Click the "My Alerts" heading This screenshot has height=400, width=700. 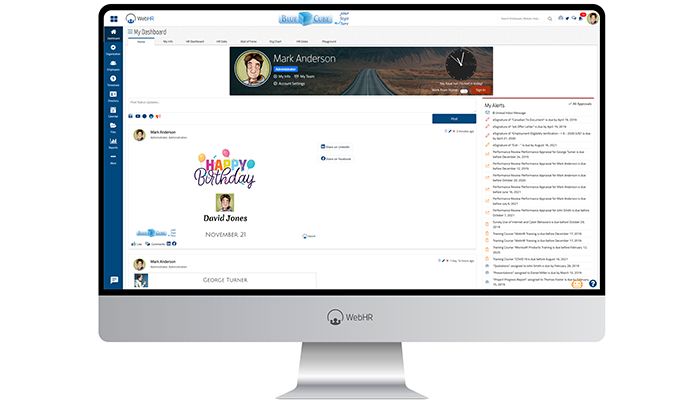[x=495, y=105]
